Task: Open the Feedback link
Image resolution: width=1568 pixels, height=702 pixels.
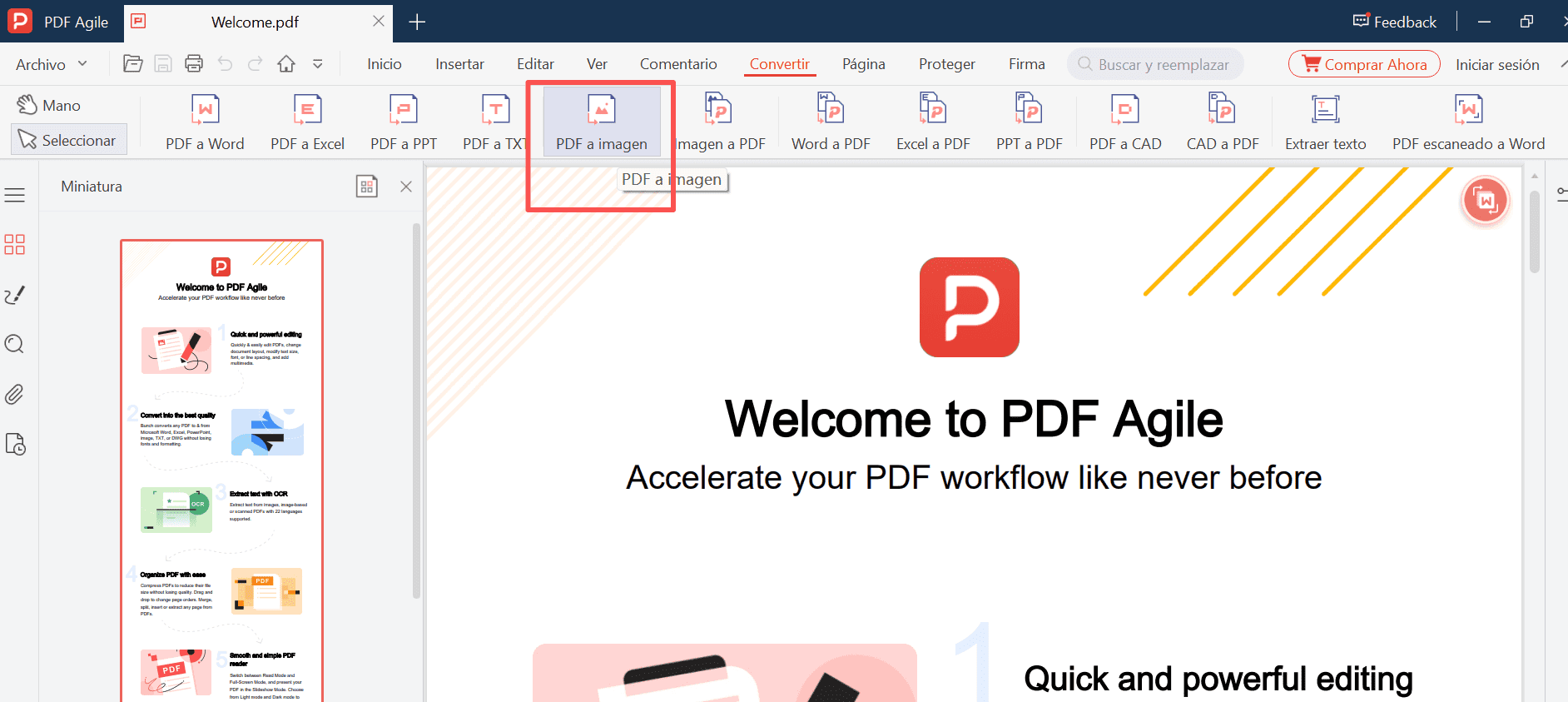Action: tap(1395, 22)
